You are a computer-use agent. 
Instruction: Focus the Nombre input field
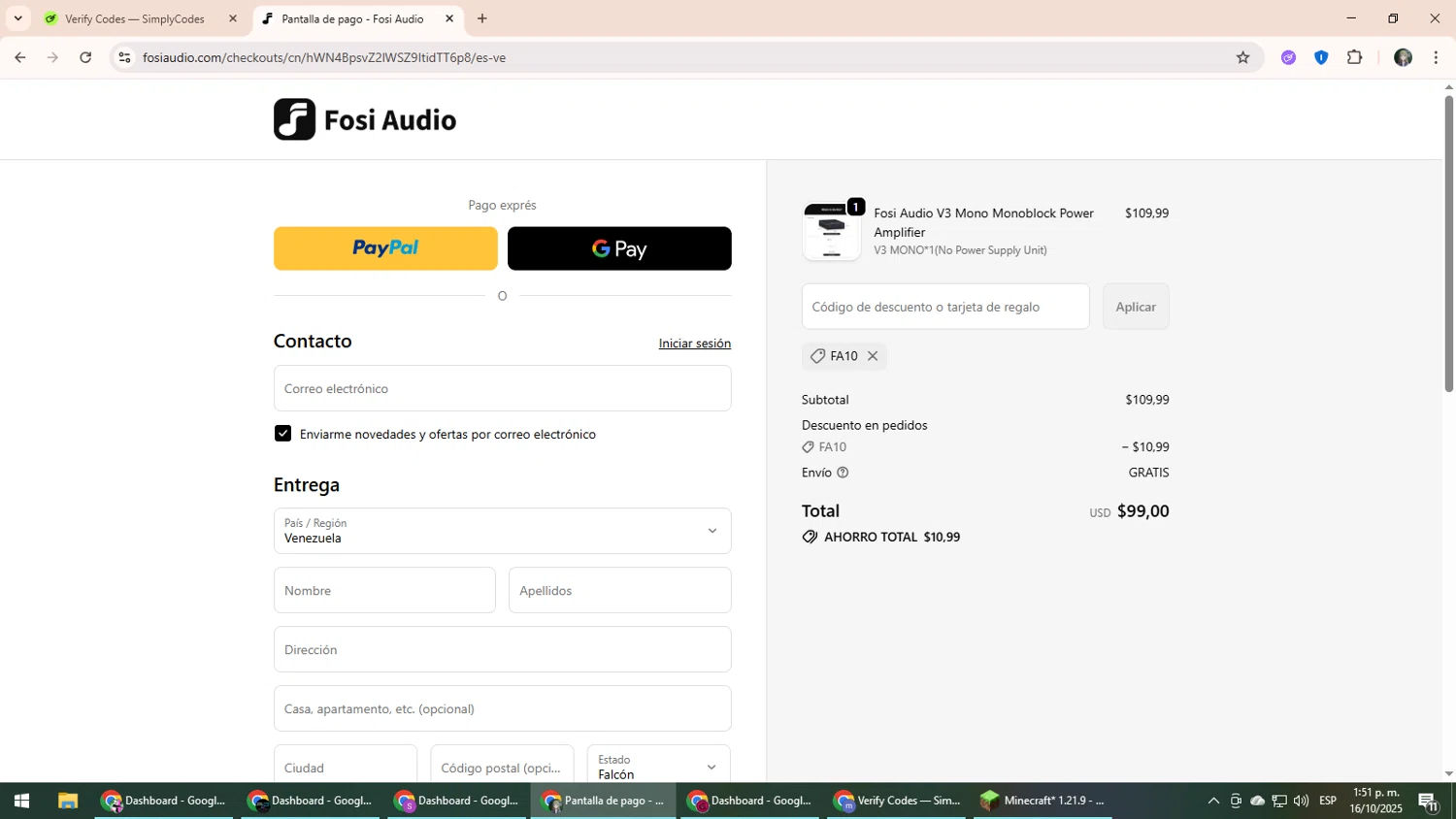click(384, 590)
